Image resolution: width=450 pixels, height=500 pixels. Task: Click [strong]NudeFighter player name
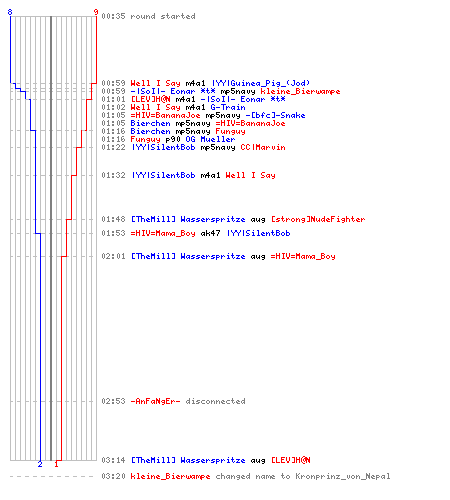click(318, 219)
